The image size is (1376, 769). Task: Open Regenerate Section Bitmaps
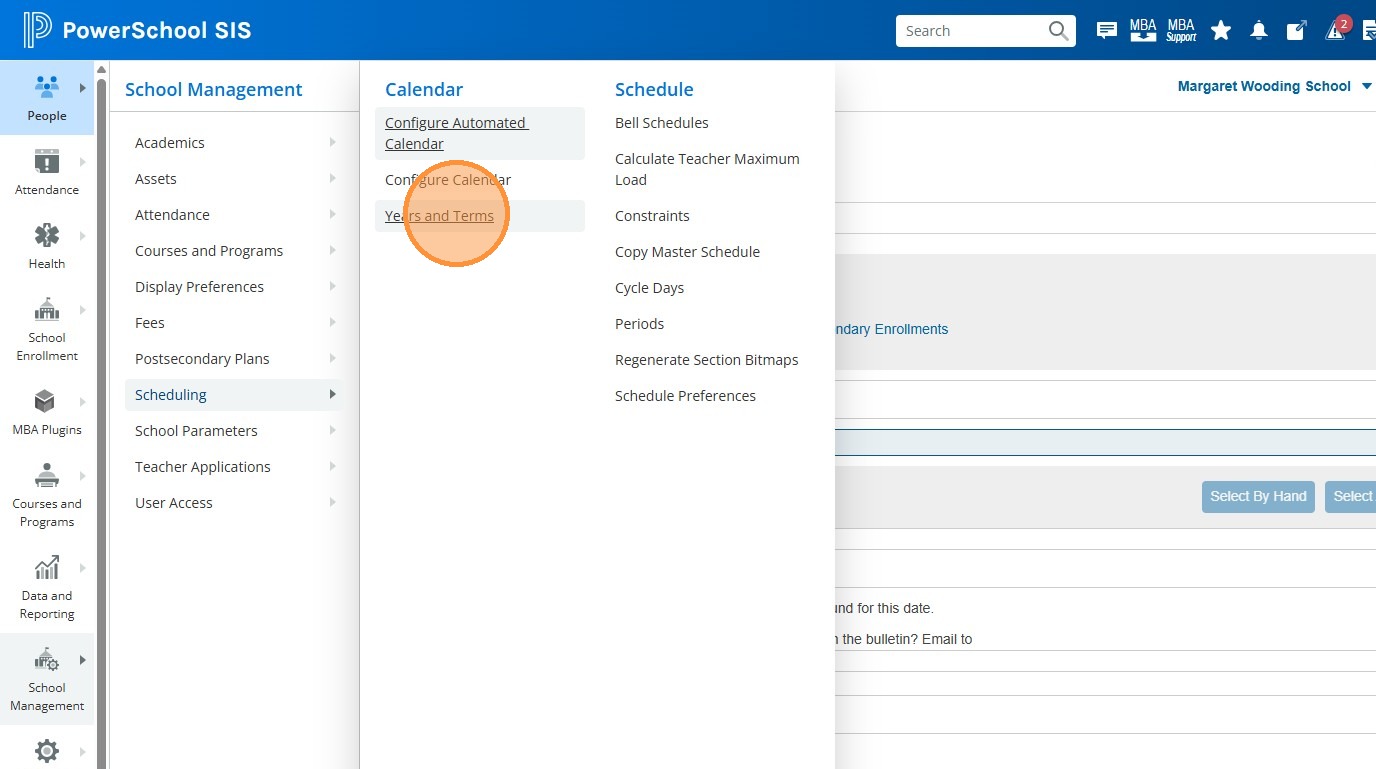[x=707, y=360]
